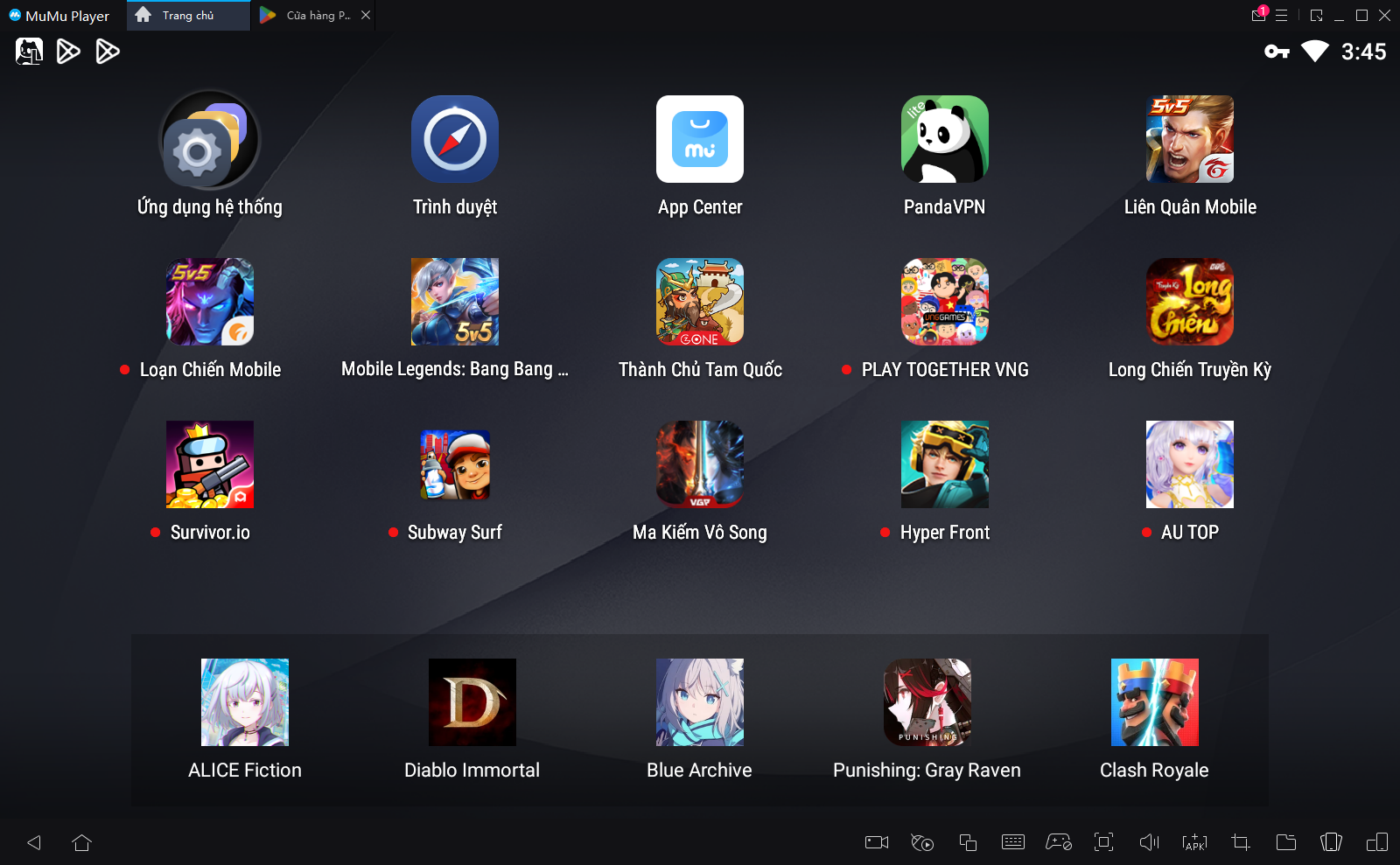
Task: Click the install APK icon
Action: tap(1194, 842)
